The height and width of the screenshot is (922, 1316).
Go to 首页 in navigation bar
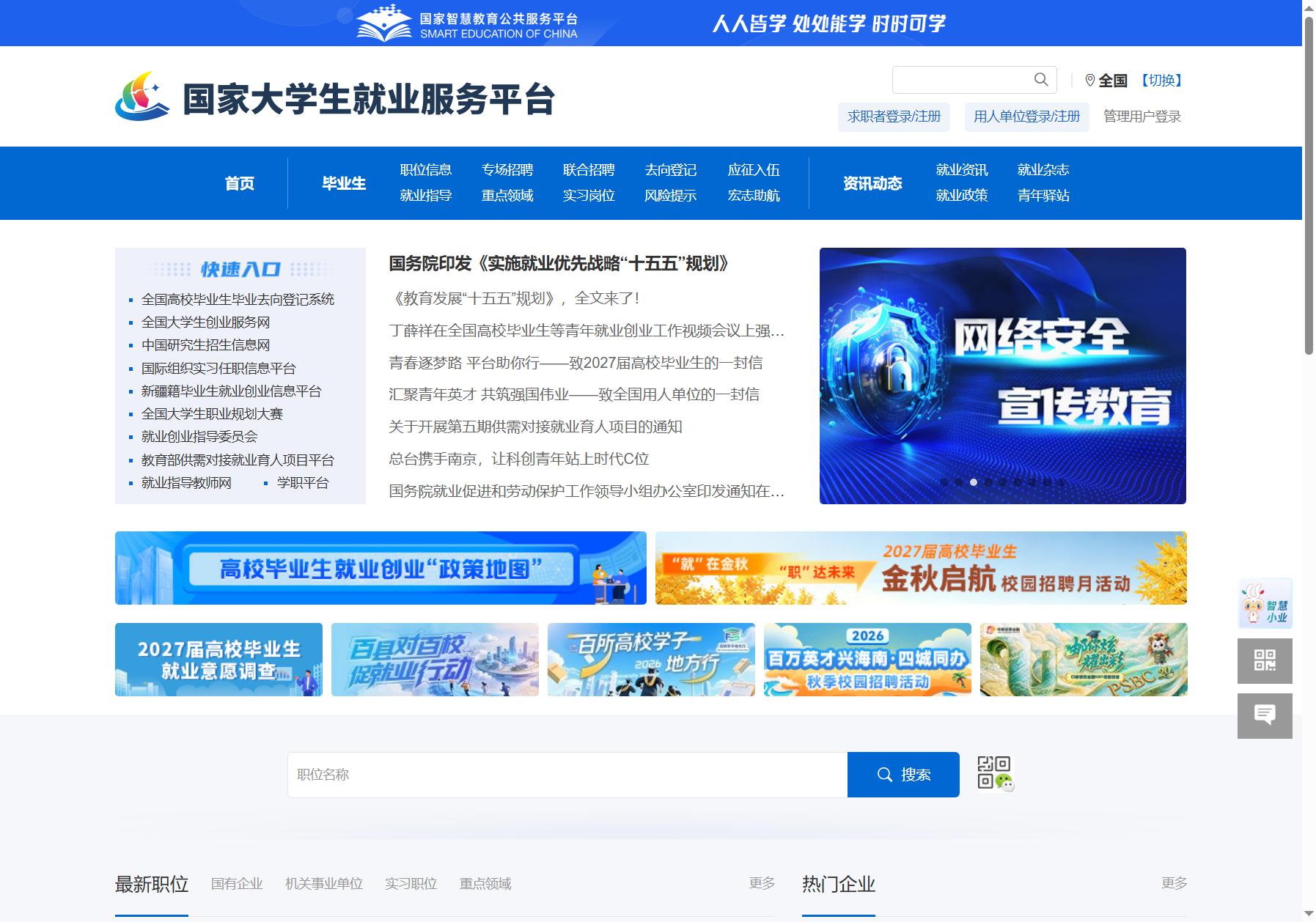pos(239,183)
